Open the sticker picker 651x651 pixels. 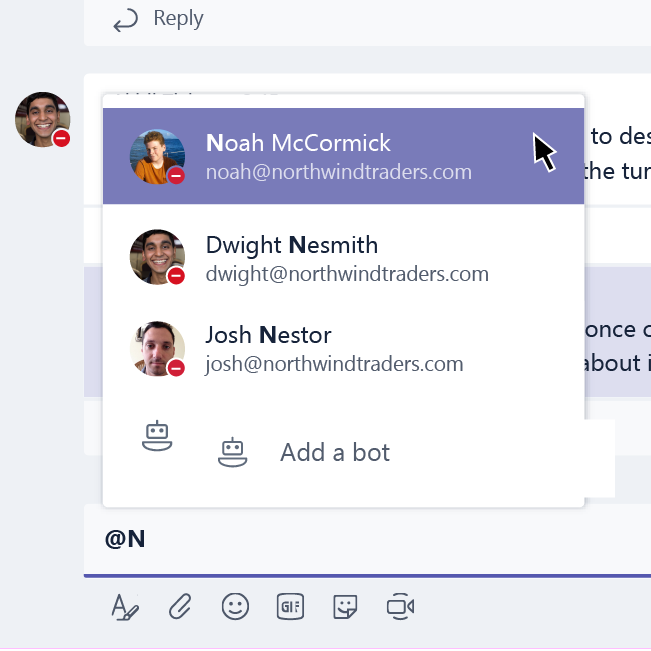345,606
